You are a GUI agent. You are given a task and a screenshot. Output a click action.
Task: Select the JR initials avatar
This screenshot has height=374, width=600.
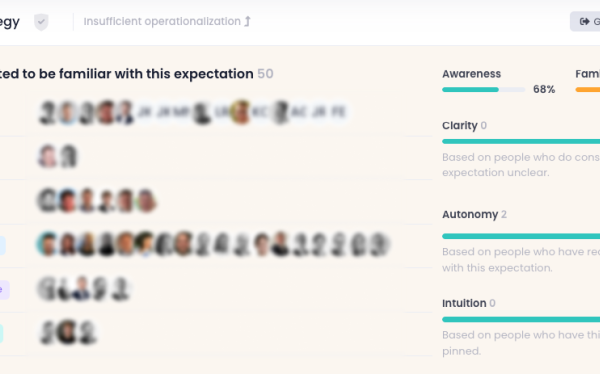point(319,112)
